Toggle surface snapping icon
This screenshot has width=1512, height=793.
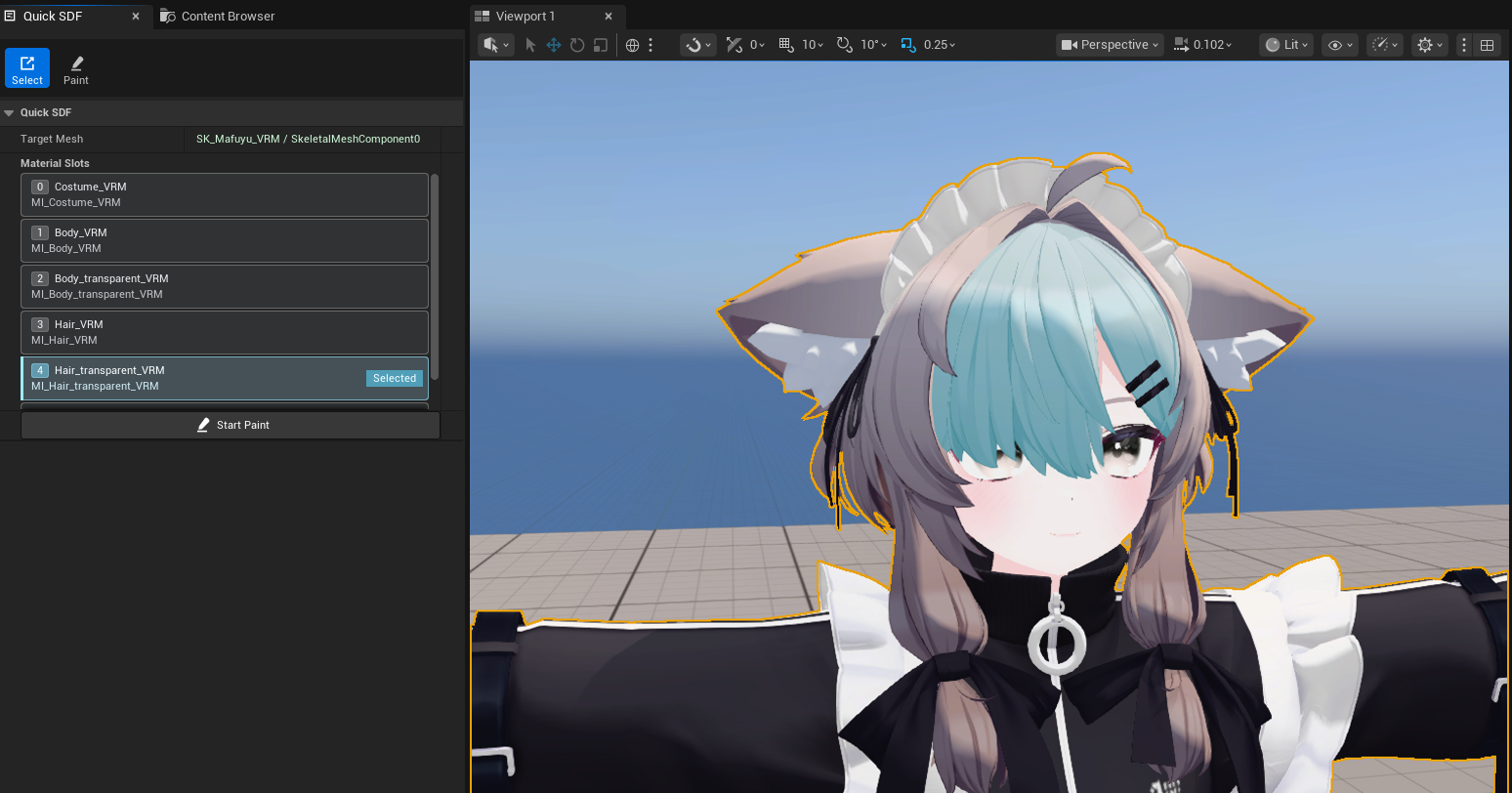click(735, 45)
